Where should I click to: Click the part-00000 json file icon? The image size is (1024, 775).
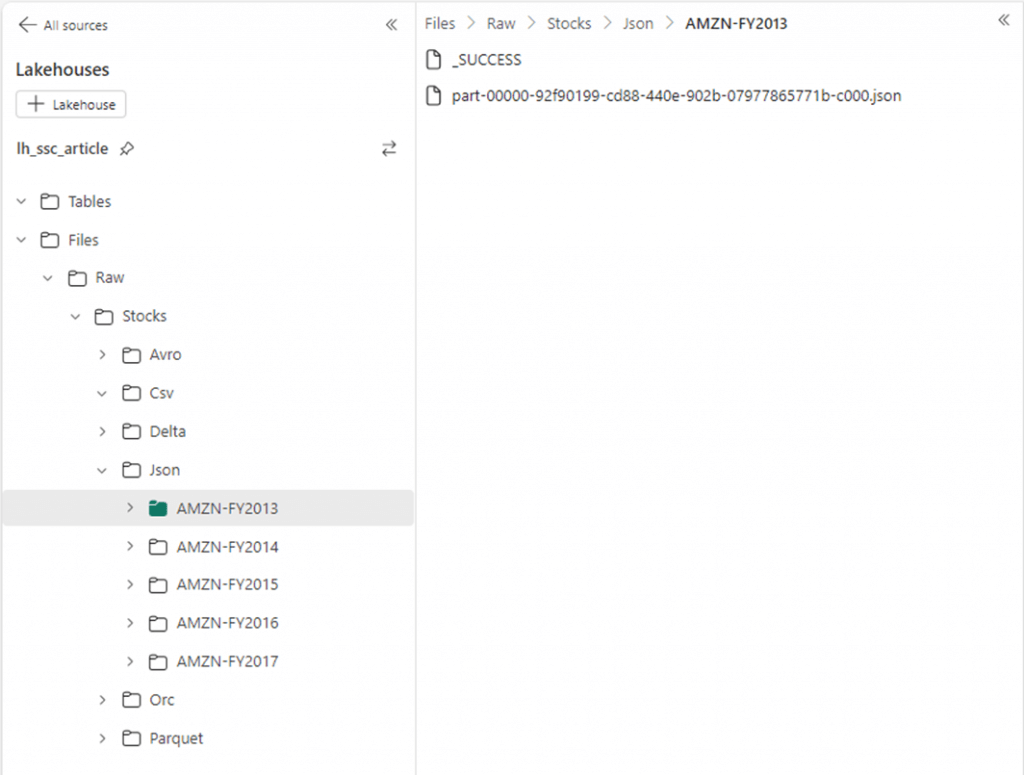[x=434, y=95]
